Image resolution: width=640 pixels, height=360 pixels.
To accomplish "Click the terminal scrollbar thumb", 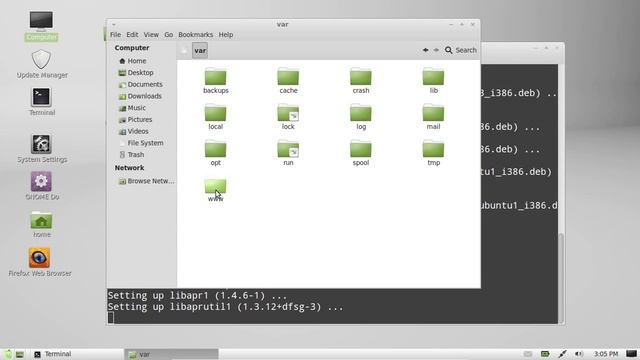I will pyautogui.click(x=561, y=278).
